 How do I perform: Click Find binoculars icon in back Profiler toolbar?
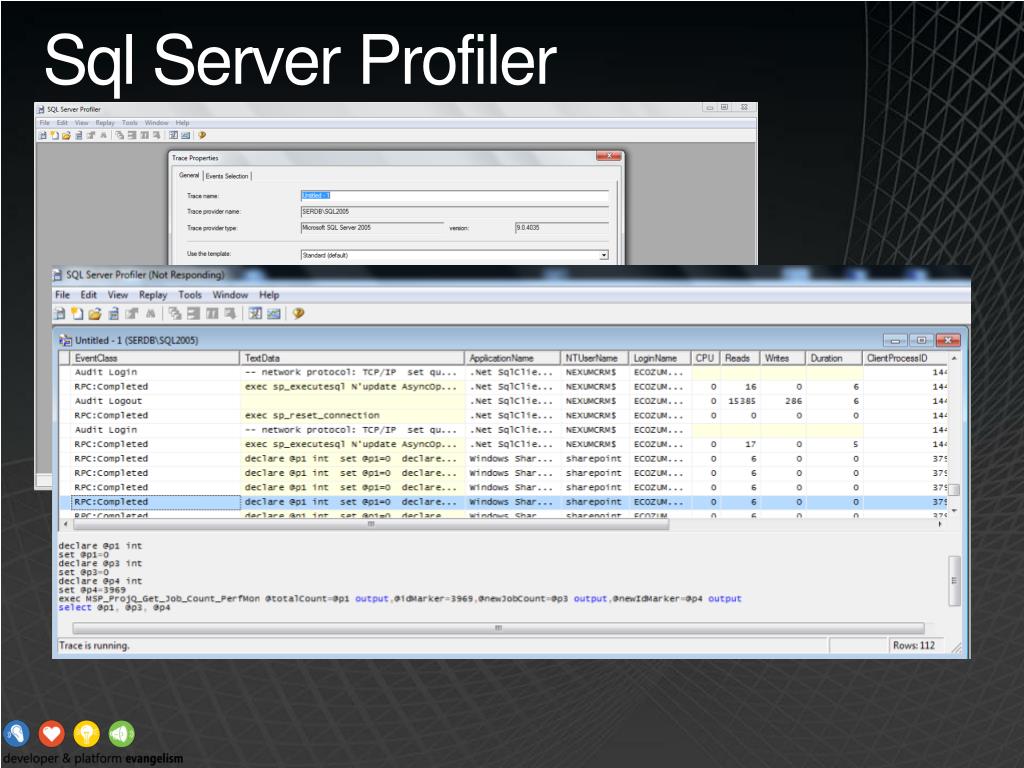104,135
